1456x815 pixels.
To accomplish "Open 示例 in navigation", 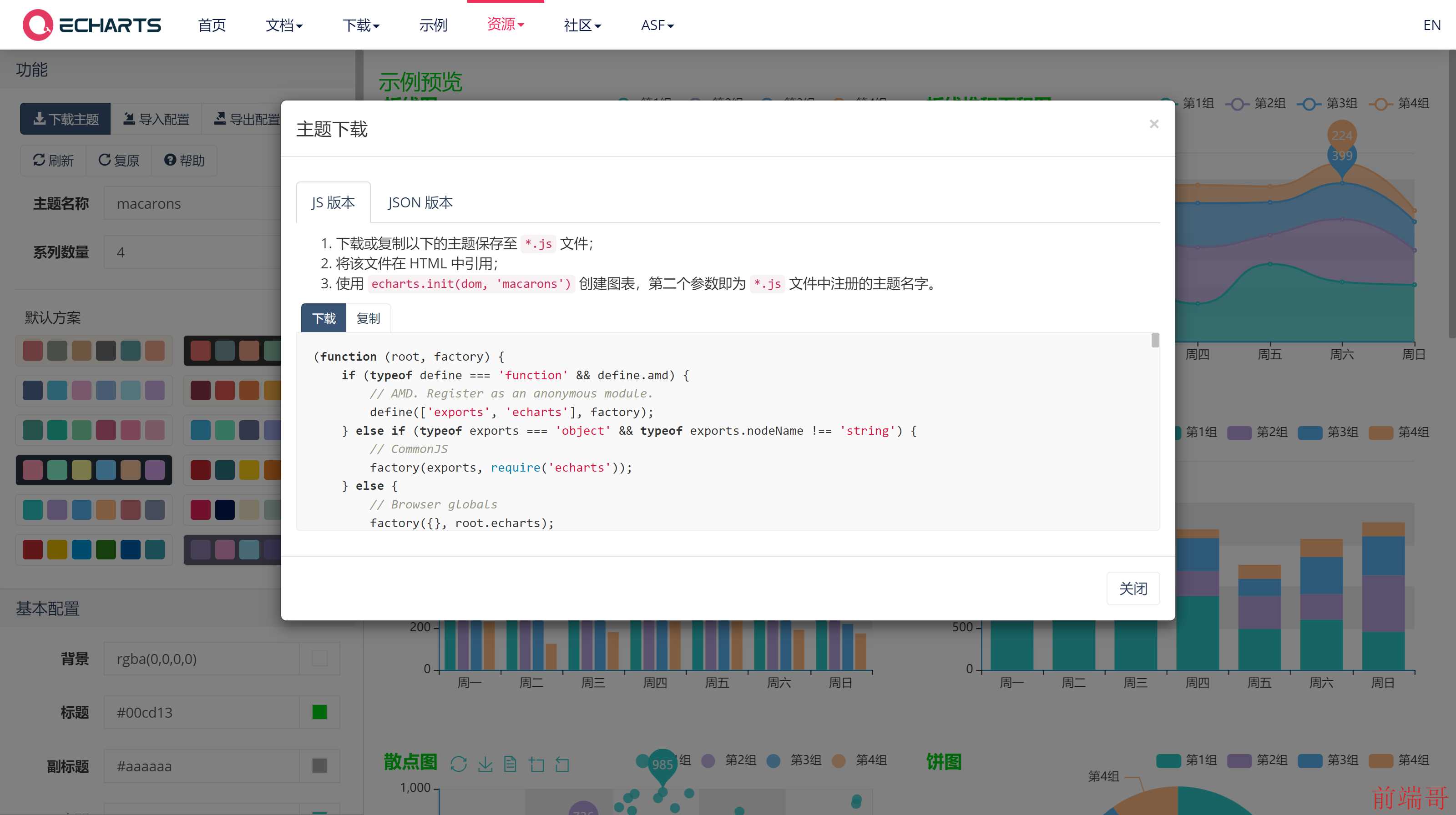I will [x=434, y=25].
